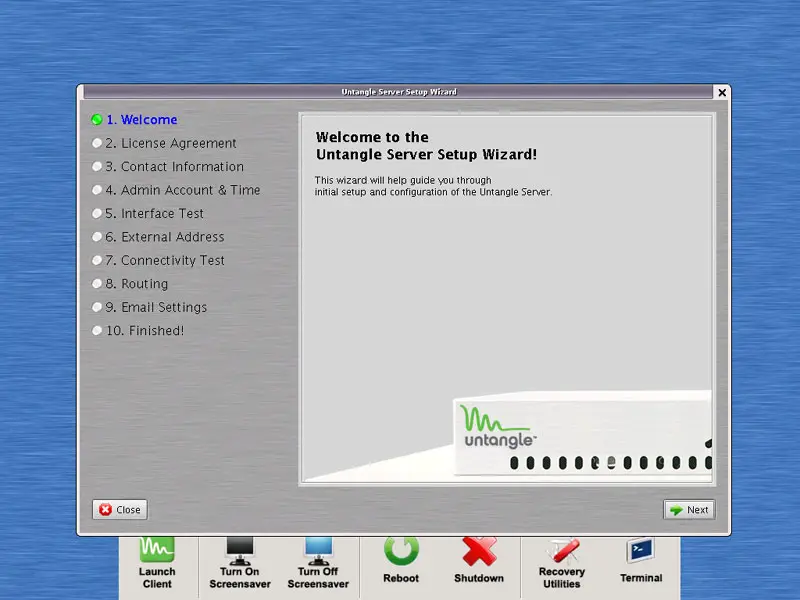This screenshot has width=800, height=600.
Task: Select step 3. Contact Information
Action: (168, 167)
